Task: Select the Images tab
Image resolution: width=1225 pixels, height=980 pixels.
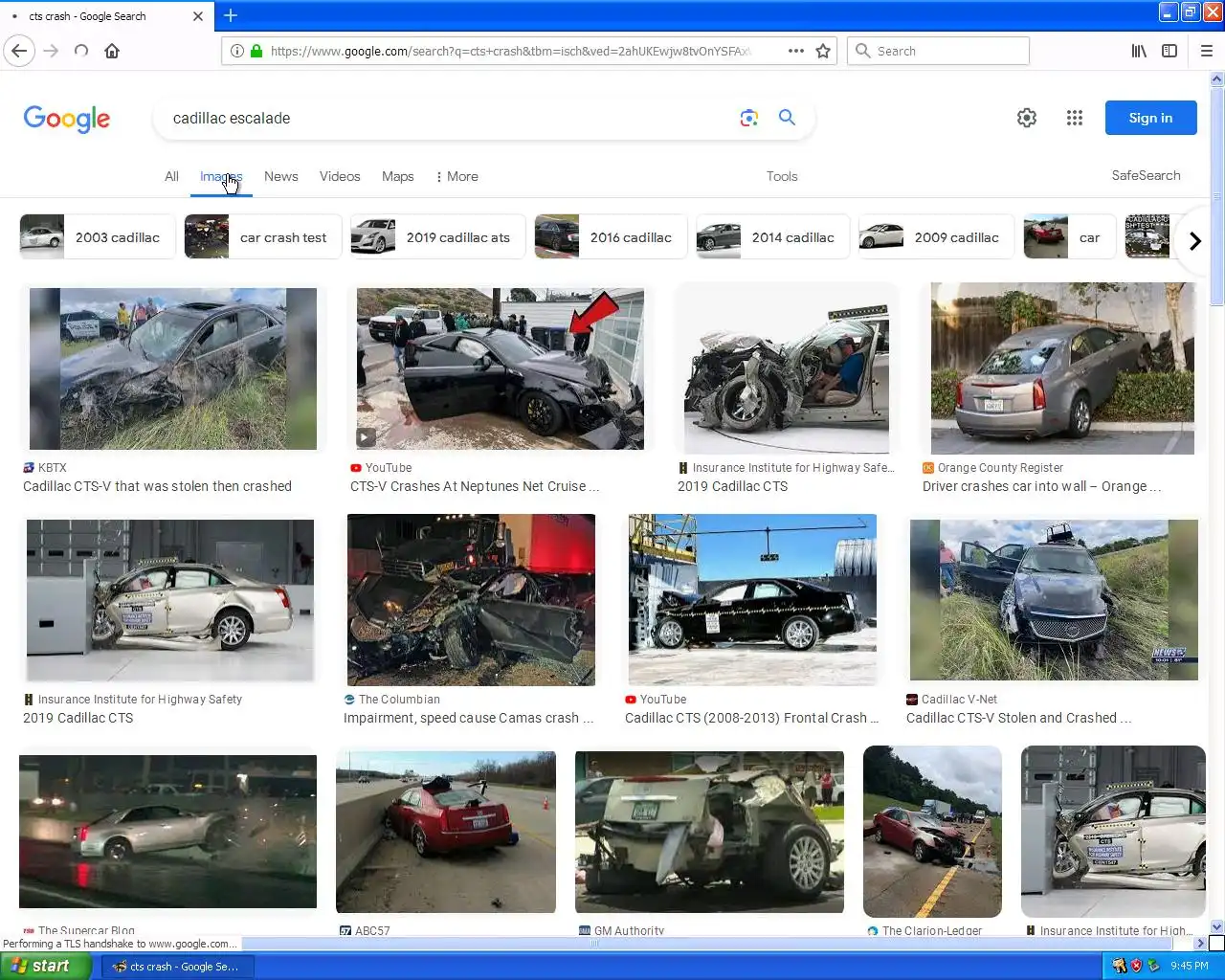Action: pyautogui.click(x=221, y=176)
